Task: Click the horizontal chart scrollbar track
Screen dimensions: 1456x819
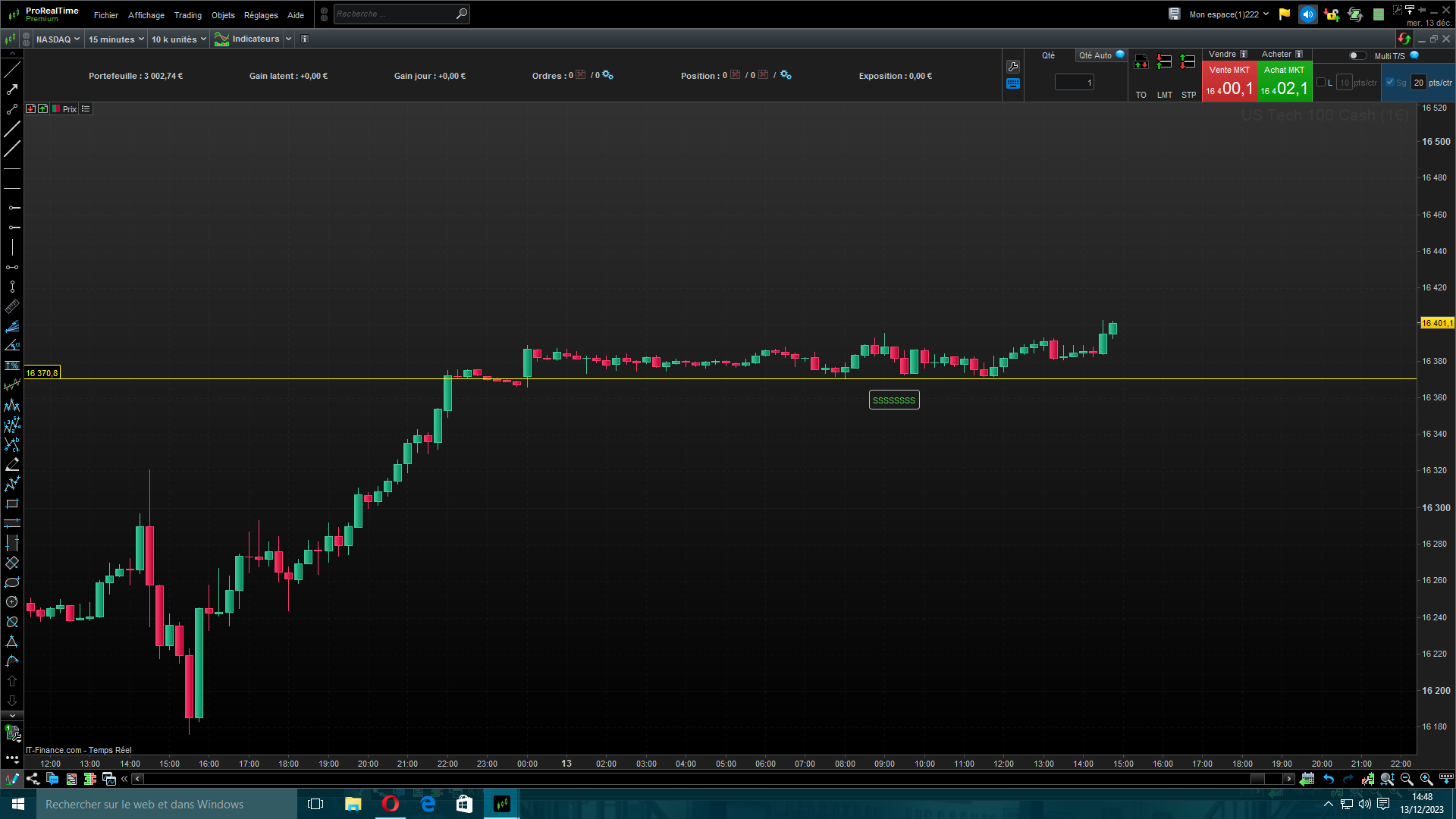Action: pyautogui.click(x=682, y=779)
